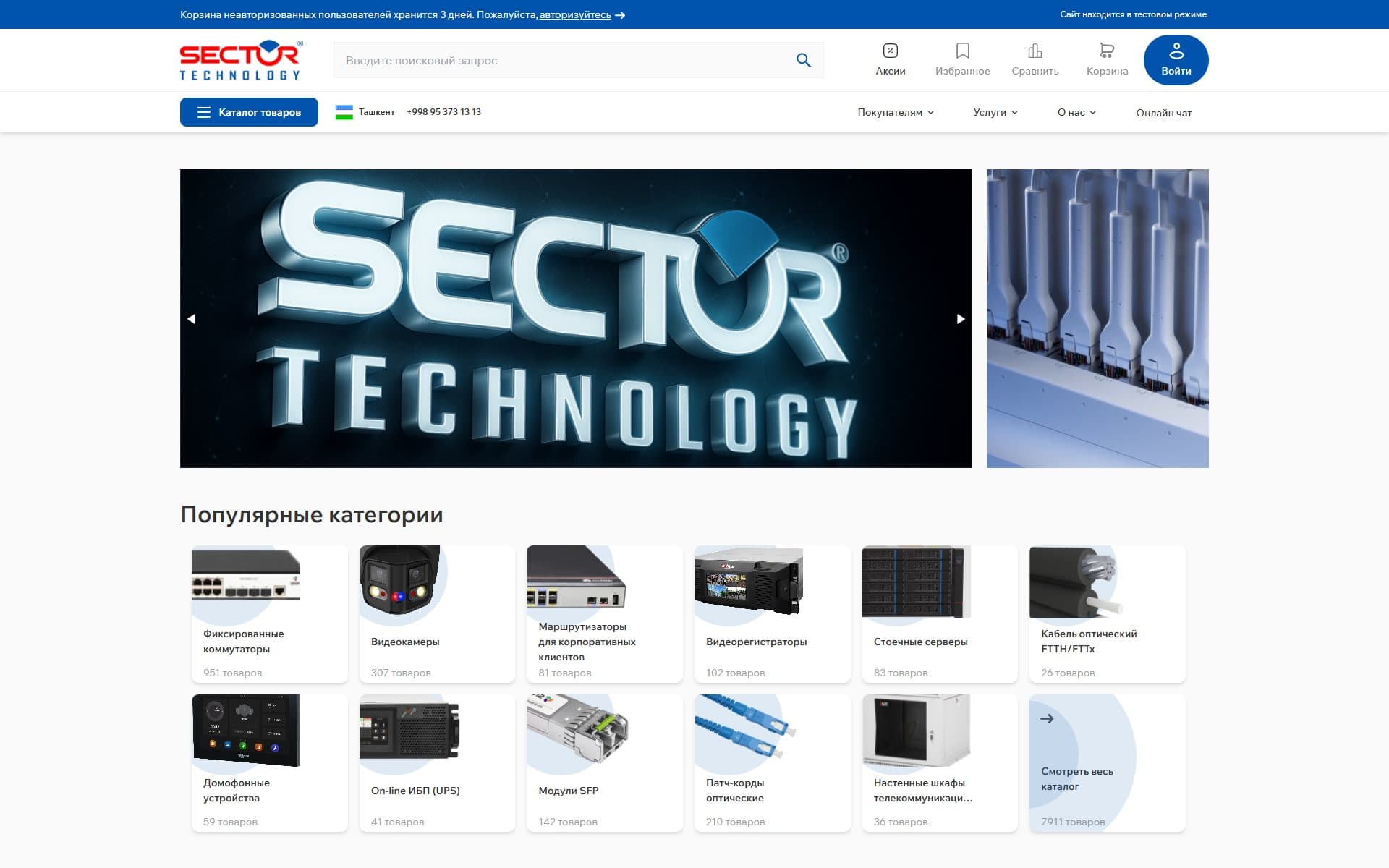Click the optical cable product image
1389x868 pixels.
[1078, 582]
